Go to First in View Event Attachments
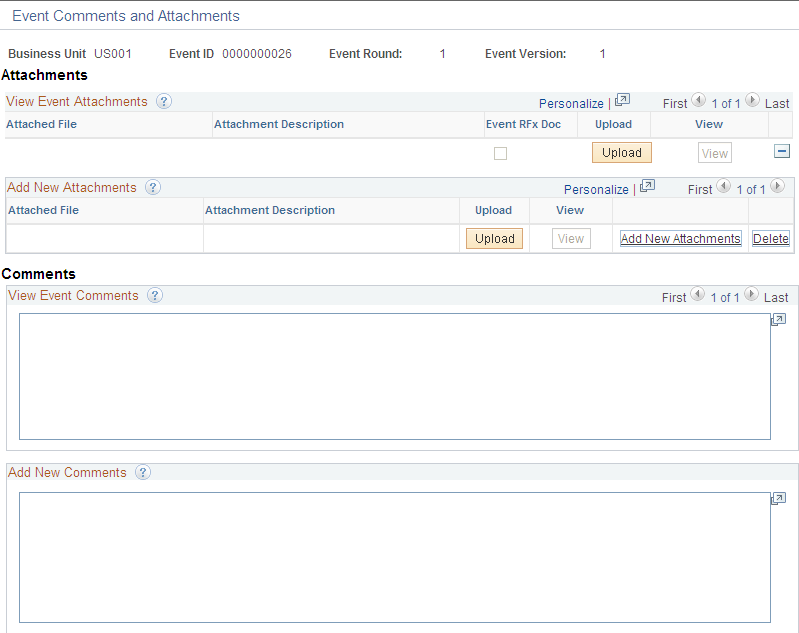 pyautogui.click(x=675, y=103)
